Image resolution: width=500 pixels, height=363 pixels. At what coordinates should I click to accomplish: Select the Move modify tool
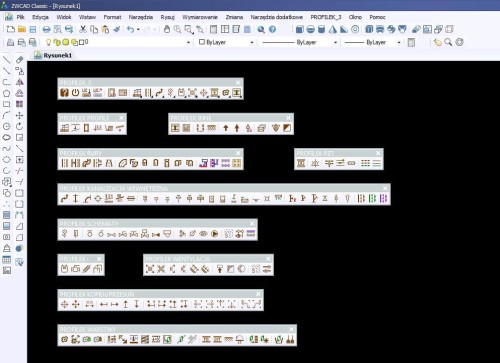(19, 115)
